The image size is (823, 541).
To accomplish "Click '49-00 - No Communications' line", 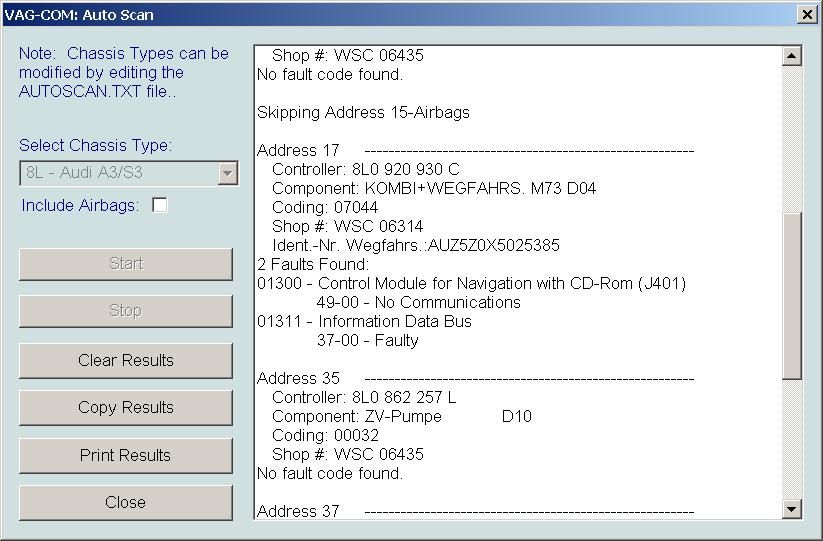I will [x=418, y=302].
